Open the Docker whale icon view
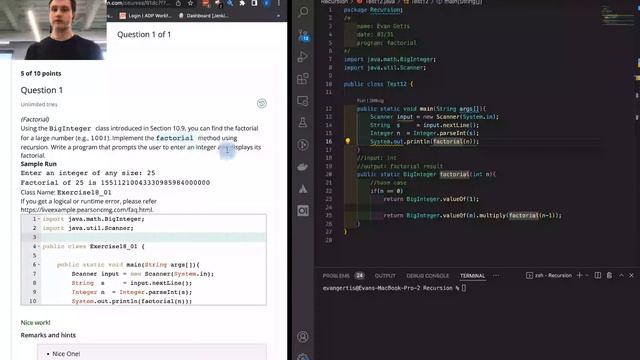Image resolution: width=640 pixels, height=360 pixels. 303,167
